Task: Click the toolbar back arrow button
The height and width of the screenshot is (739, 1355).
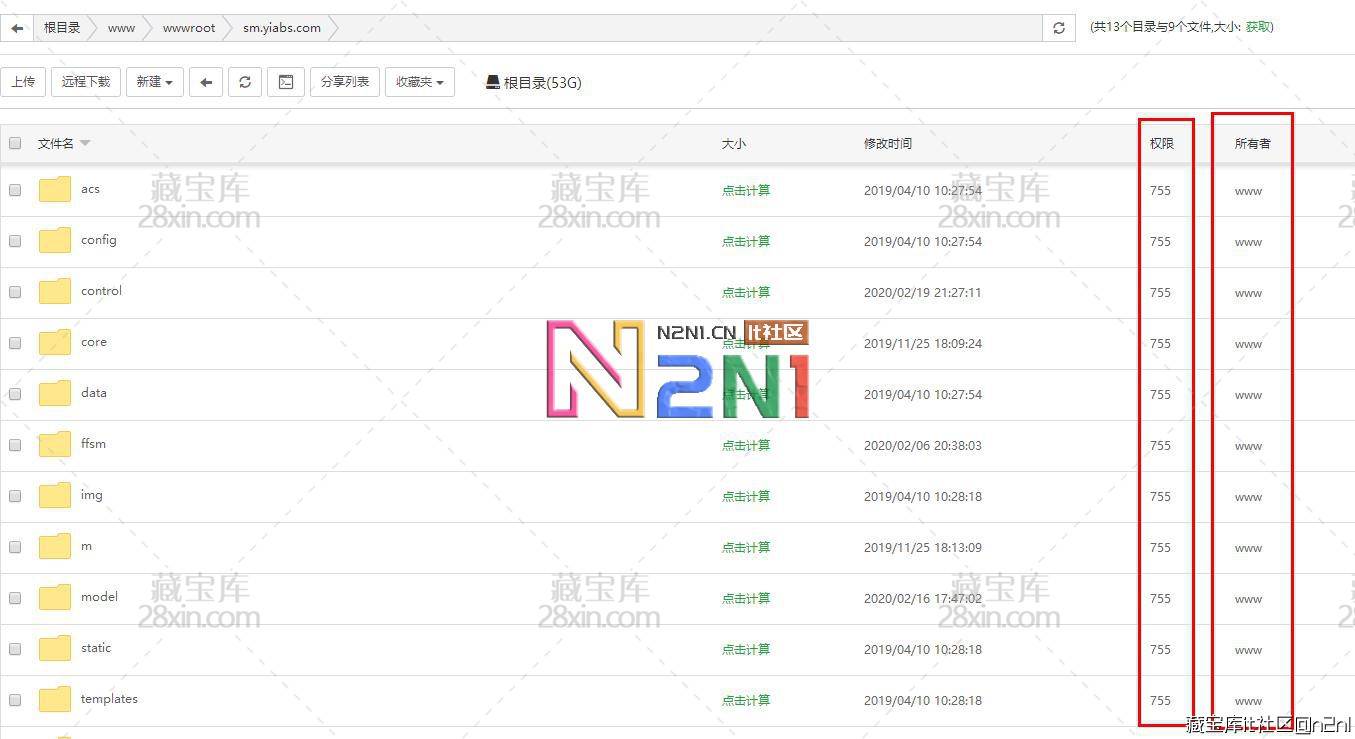Action: (206, 82)
